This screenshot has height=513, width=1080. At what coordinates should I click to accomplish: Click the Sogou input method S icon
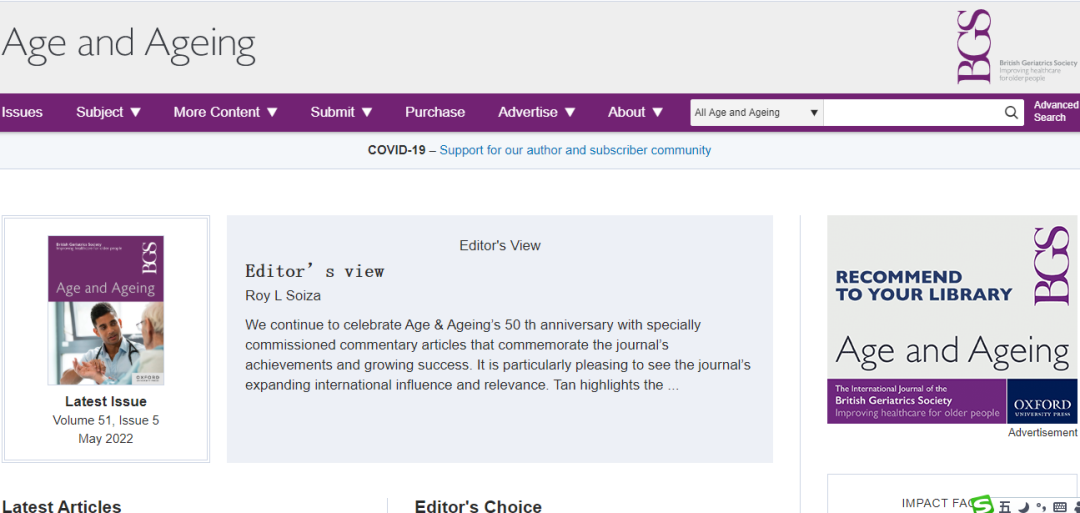click(983, 504)
